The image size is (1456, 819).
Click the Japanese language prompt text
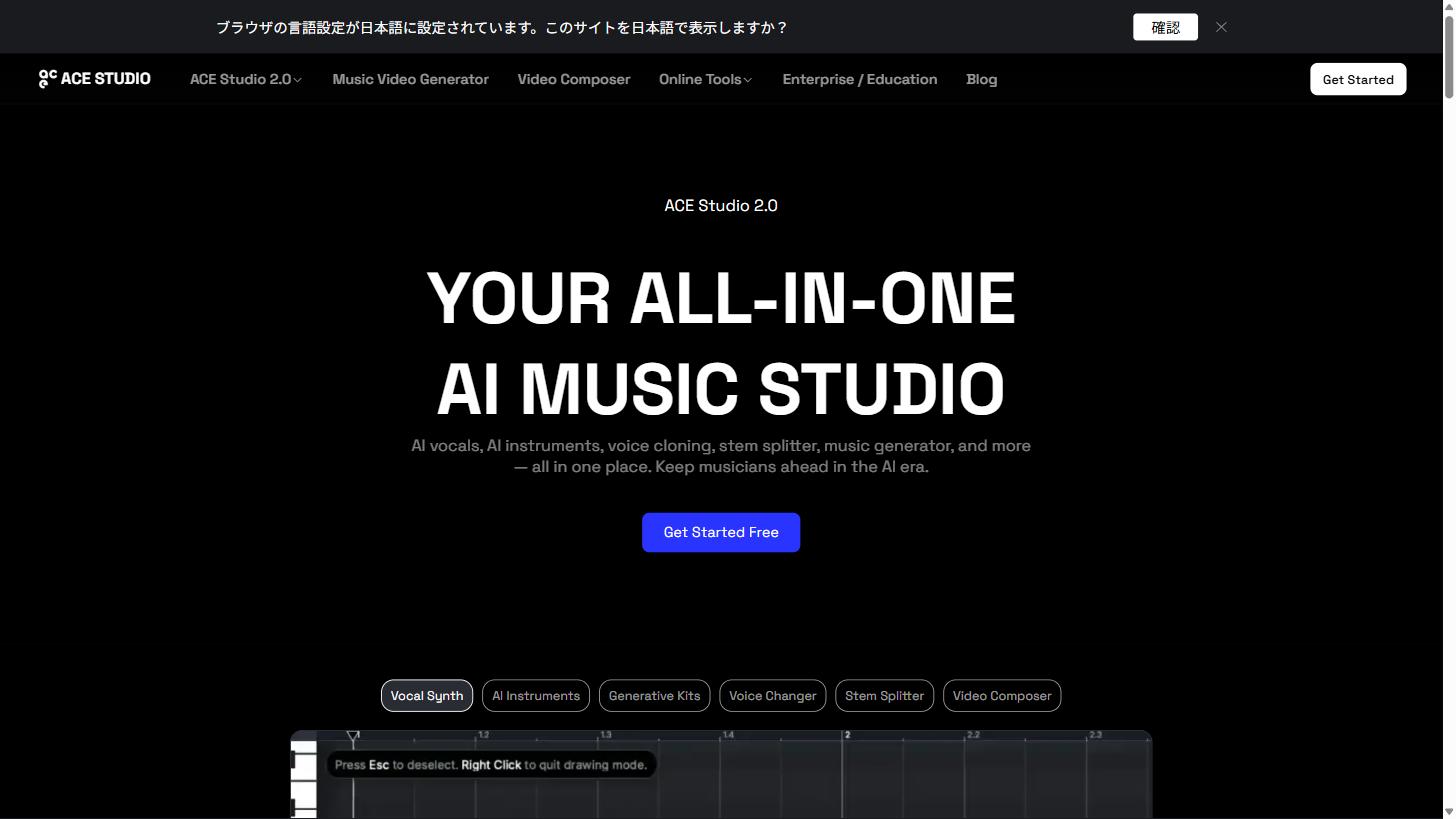pyautogui.click(x=502, y=27)
